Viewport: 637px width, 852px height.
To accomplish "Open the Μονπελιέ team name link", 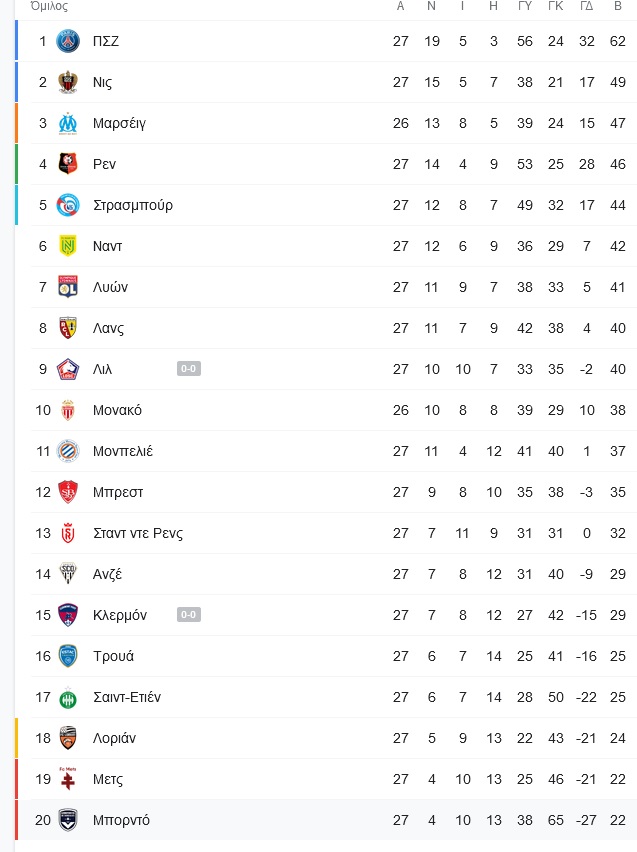I will click(123, 452).
